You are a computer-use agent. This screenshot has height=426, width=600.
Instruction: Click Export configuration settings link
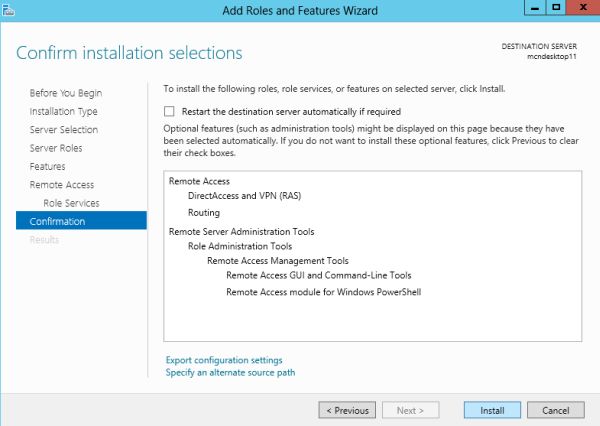point(224,360)
